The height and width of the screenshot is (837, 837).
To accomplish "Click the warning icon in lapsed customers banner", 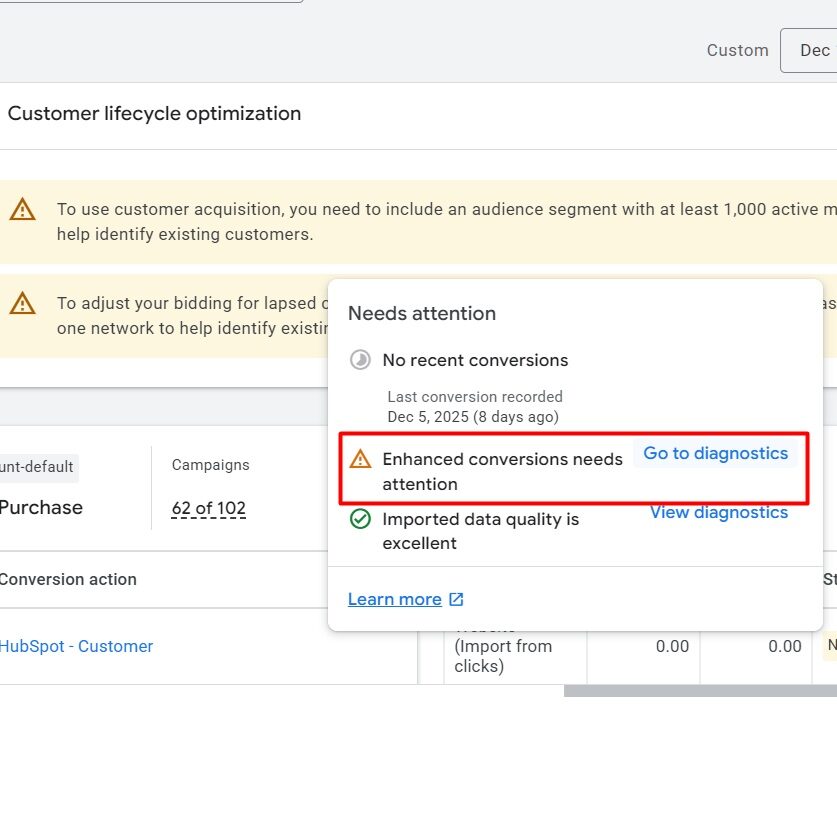I will pyautogui.click(x=22, y=303).
